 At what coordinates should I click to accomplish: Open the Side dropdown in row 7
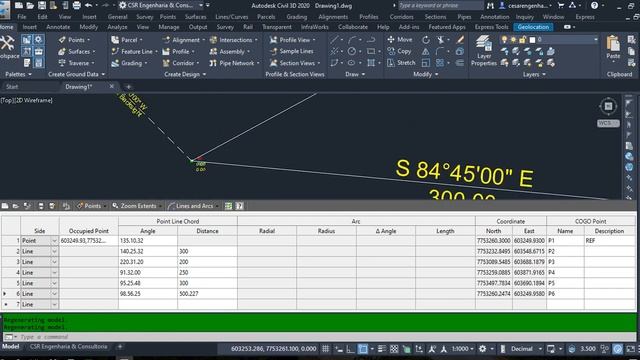tap(54, 304)
